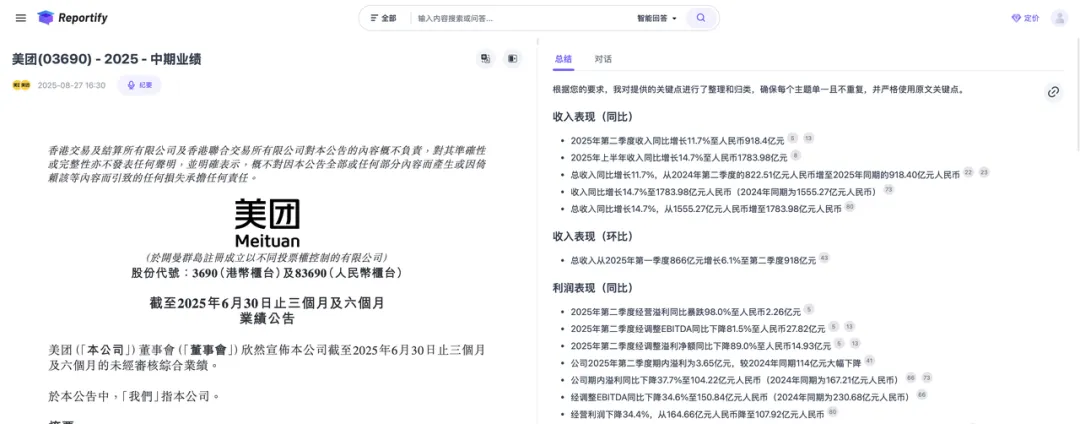Click citation 6 after 上半年收入 line
The image size is (1080, 424).
tap(795, 155)
